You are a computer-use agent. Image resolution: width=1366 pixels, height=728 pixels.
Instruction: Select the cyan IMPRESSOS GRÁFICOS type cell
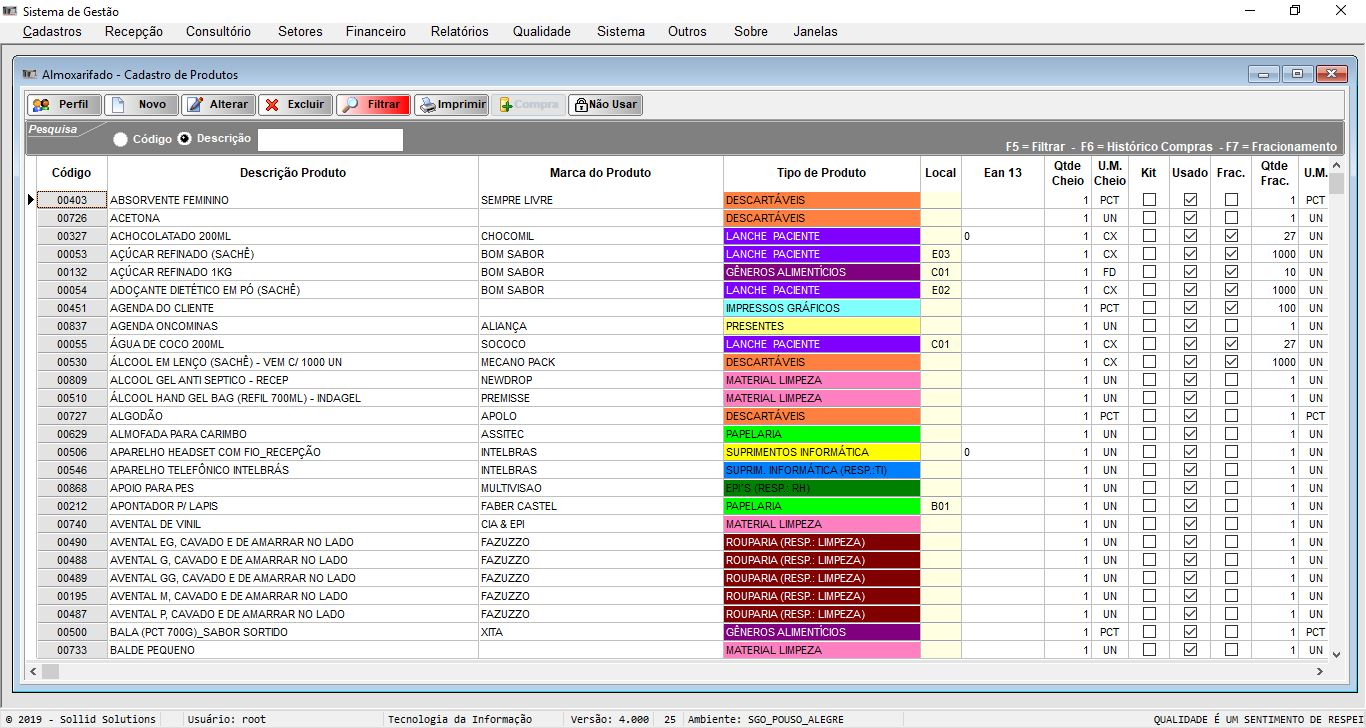(x=822, y=308)
